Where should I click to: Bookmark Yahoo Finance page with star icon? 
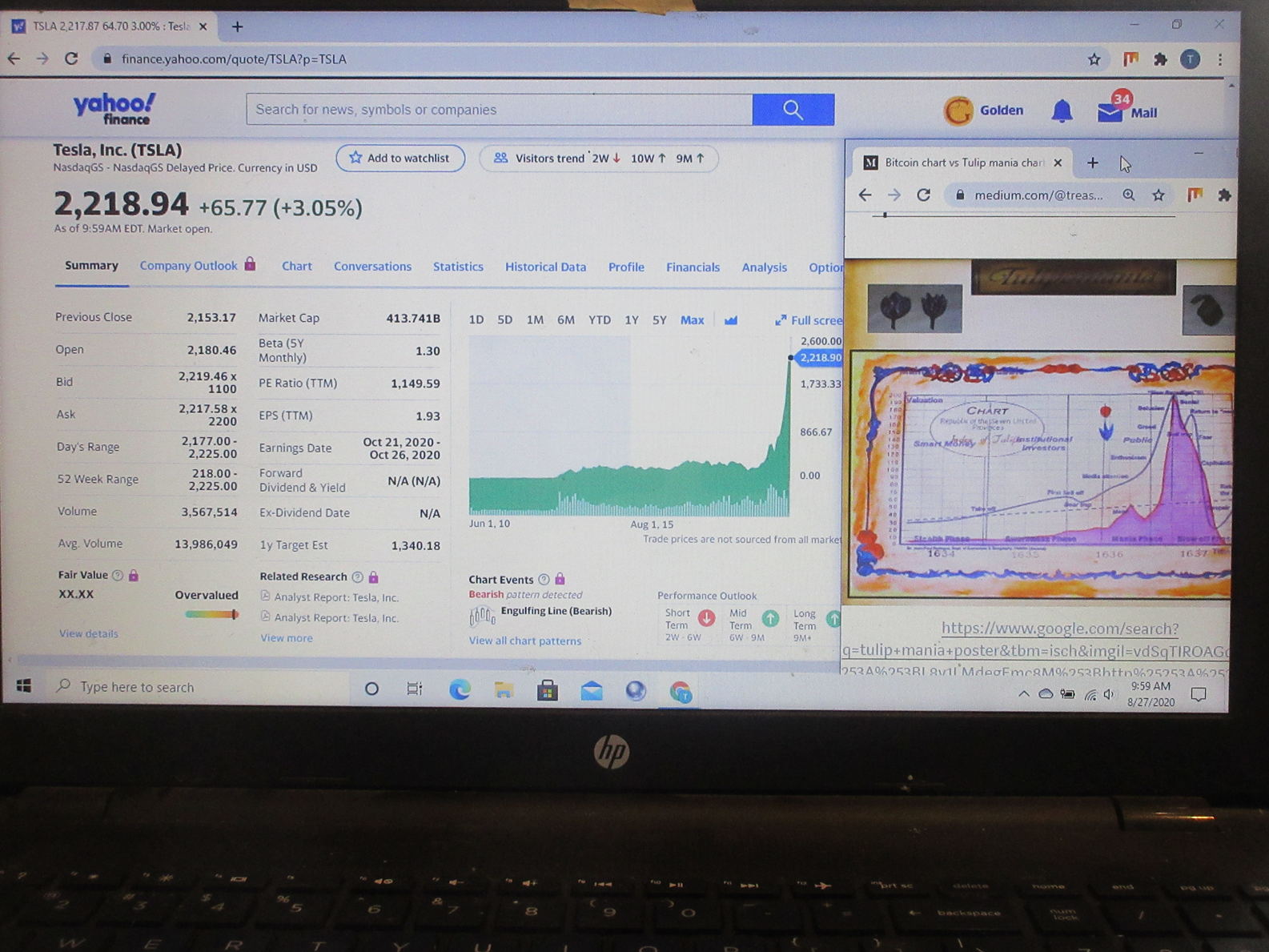1094,59
